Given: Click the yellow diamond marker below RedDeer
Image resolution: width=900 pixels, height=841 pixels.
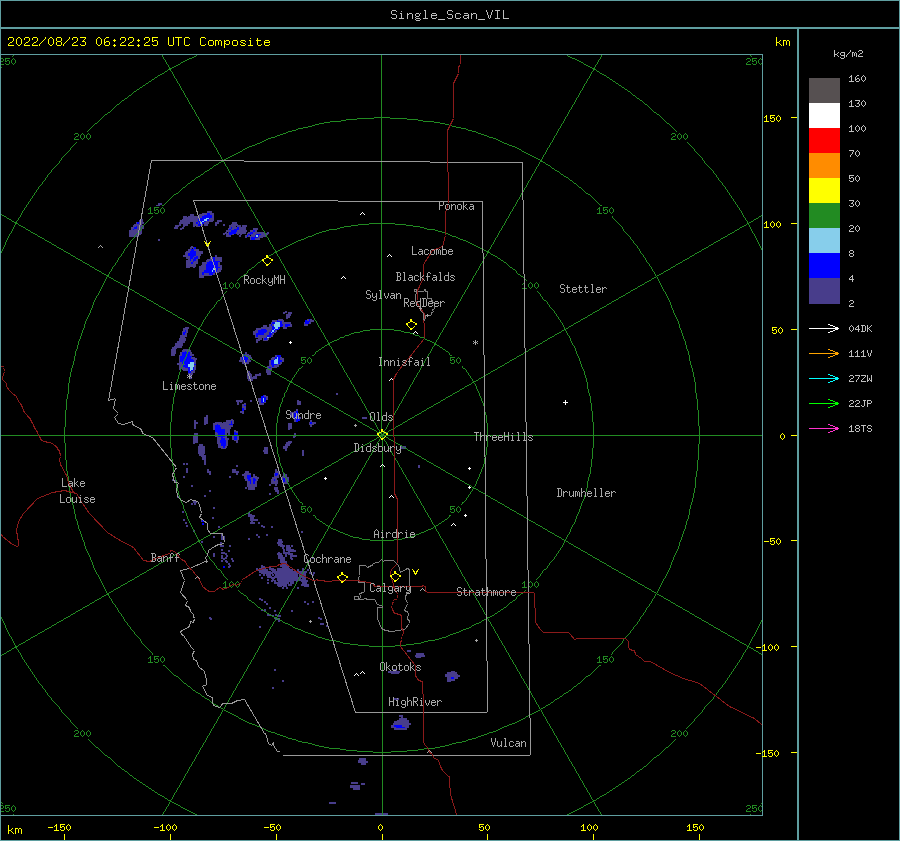Looking at the screenshot, I should 411,325.
